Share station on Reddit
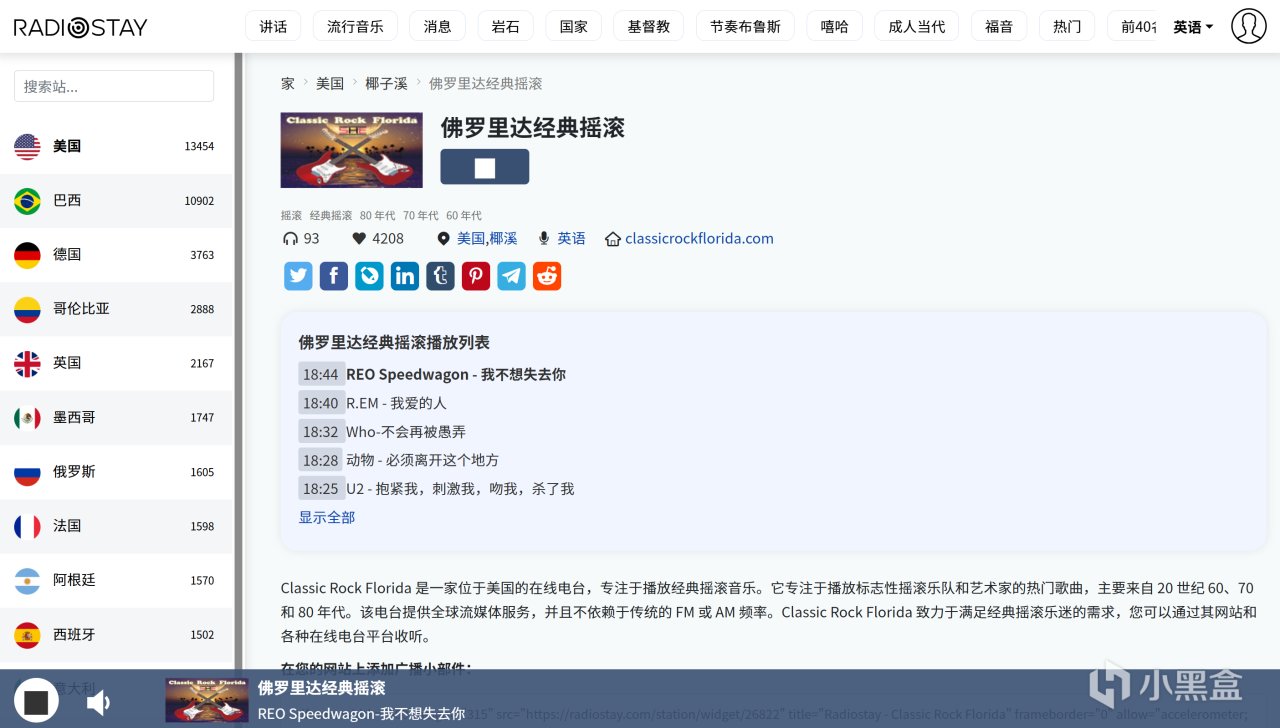Viewport: 1280px width, 728px height. 547,276
